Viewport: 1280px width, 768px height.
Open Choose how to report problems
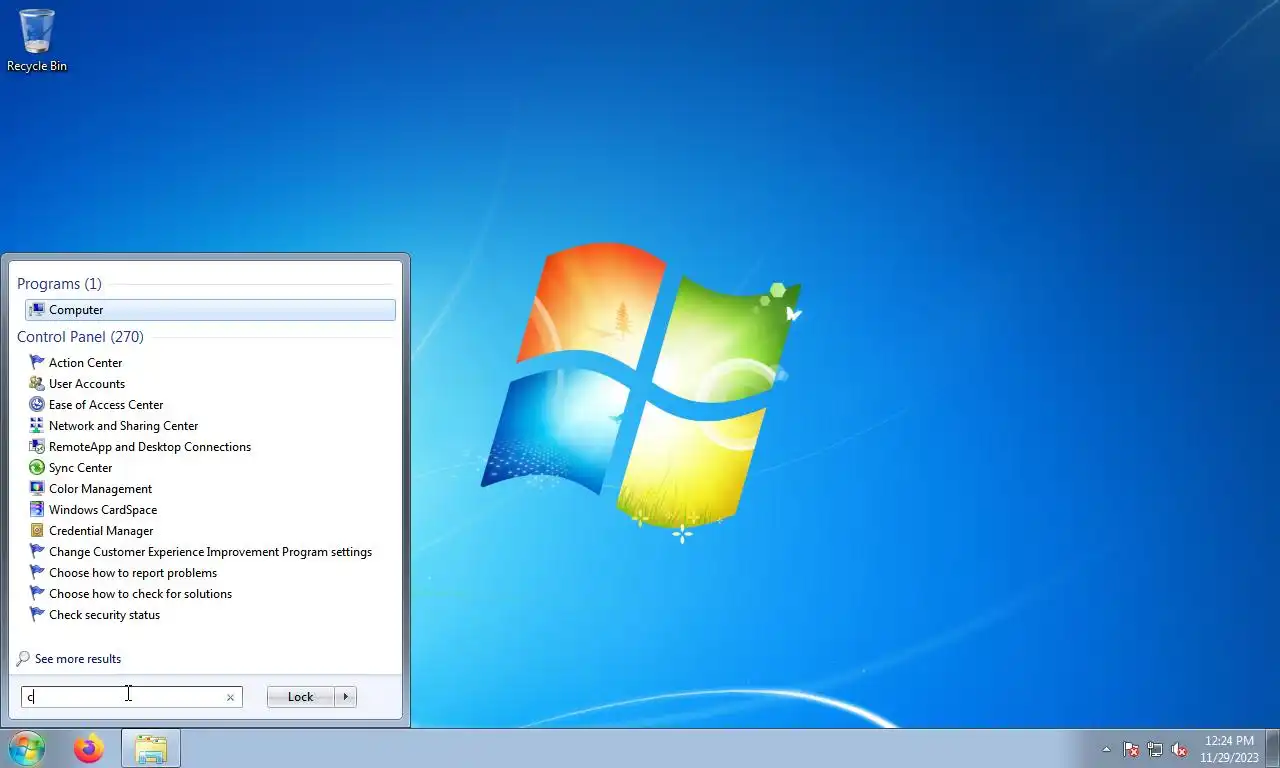(133, 573)
